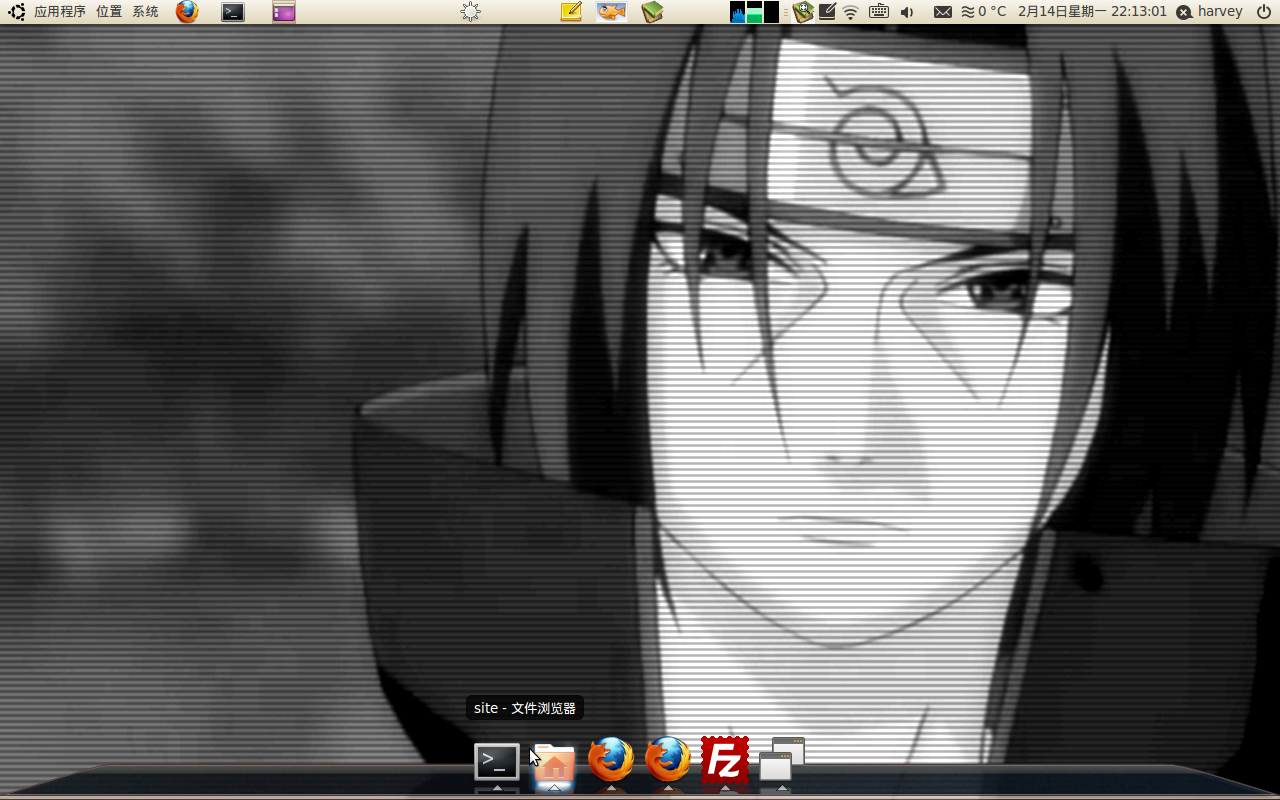Open the Wi-Fi network menu
The image size is (1280, 800).
[851, 12]
